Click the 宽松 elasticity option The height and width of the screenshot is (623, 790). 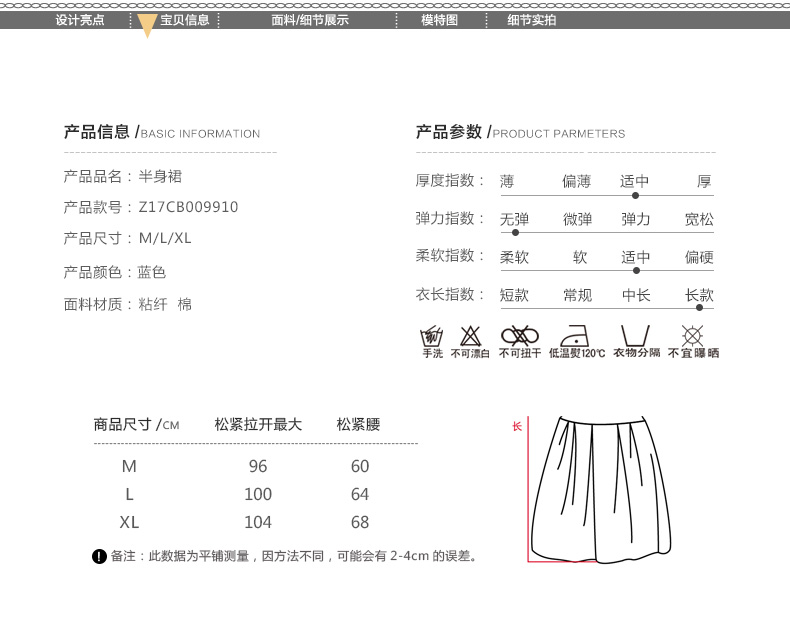pos(699,219)
